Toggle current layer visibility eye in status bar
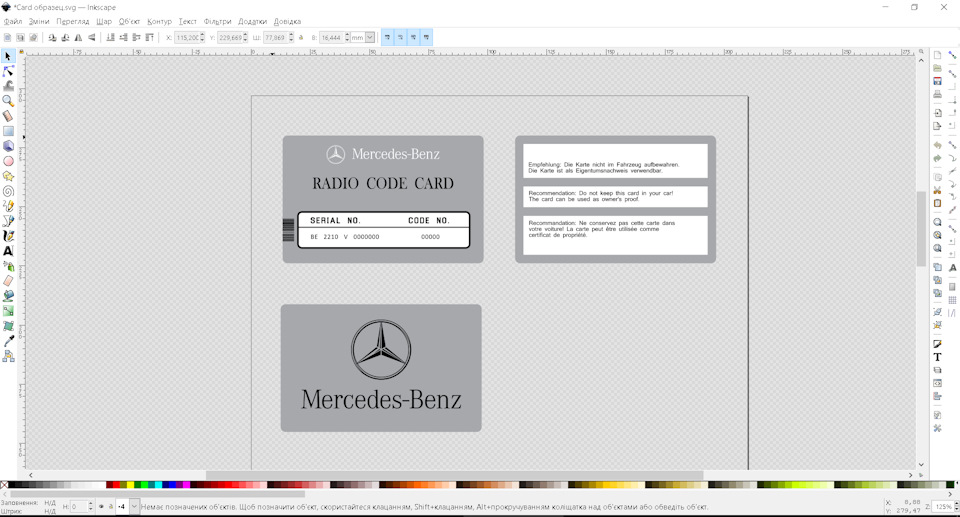The image size is (960, 517). coord(102,507)
